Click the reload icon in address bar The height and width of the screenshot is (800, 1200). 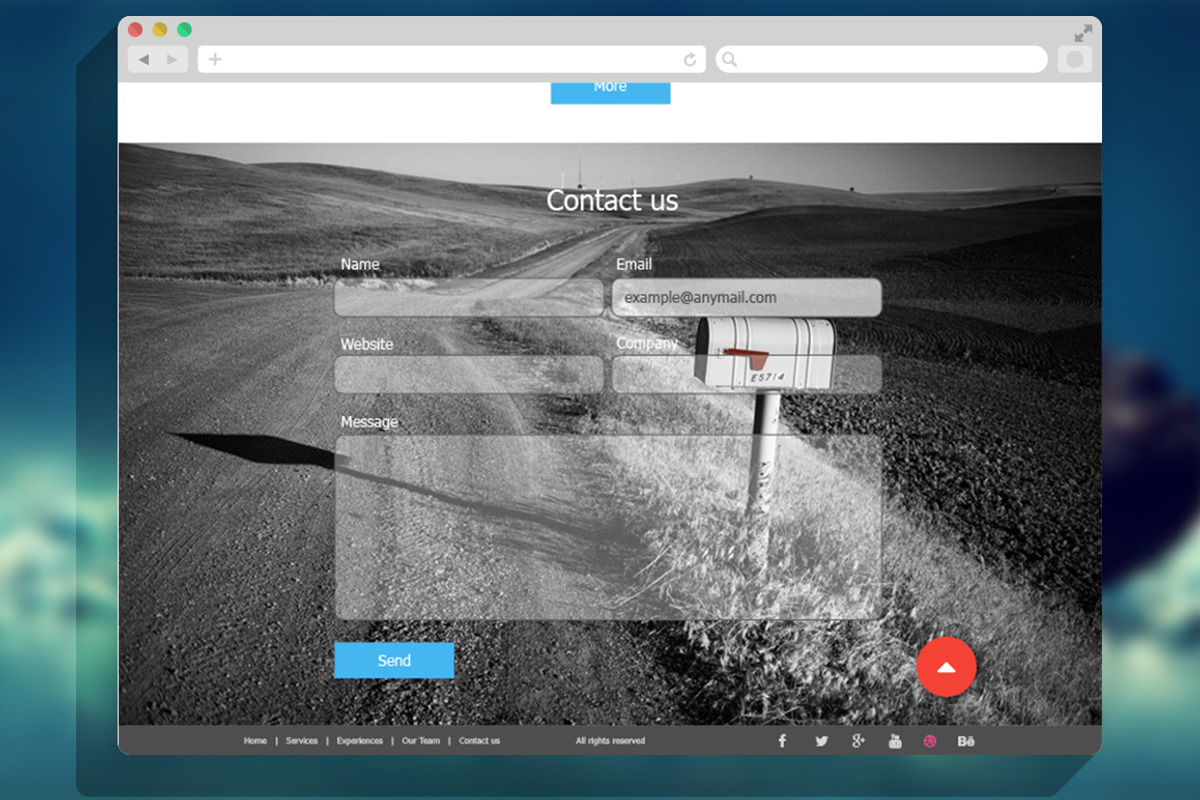690,60
